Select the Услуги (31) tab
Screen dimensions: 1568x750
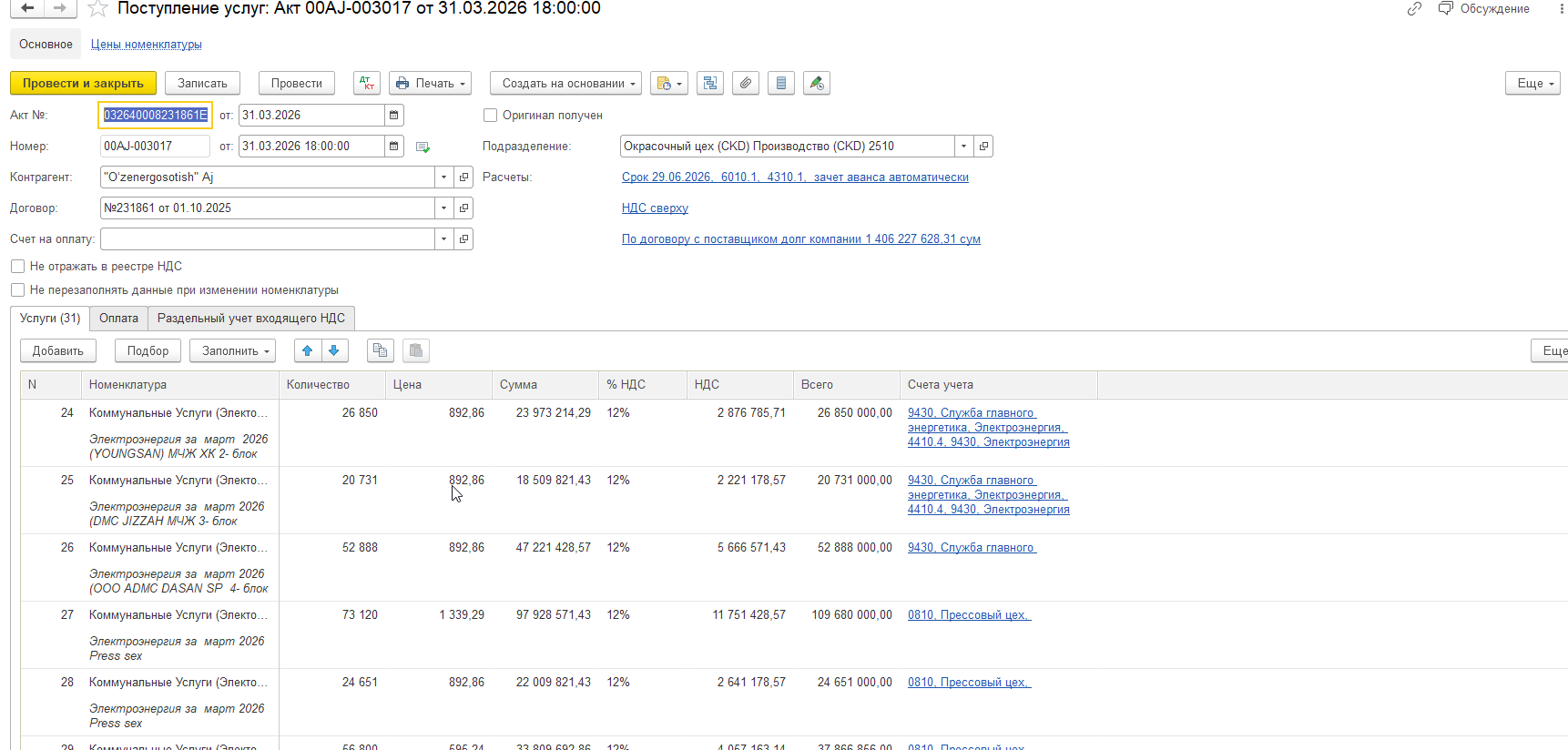tap(50, 319)
